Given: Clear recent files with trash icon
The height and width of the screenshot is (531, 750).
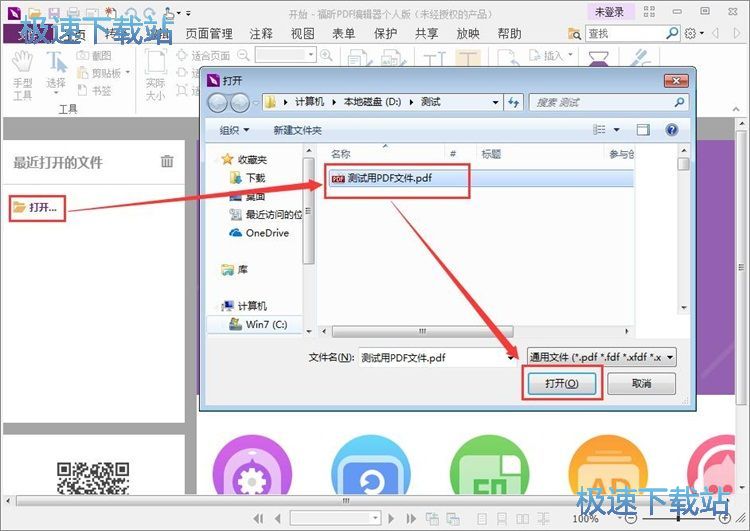Looking at the screenshot, I should tap(167, 161).
